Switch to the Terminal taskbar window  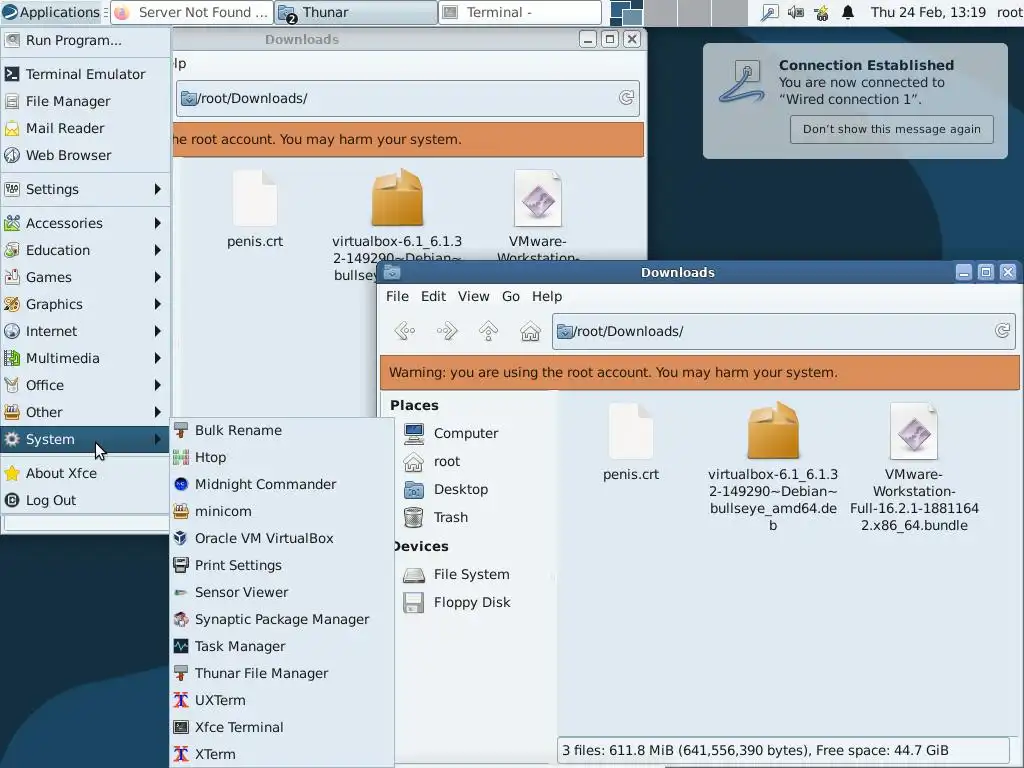(x=520, y=12)
